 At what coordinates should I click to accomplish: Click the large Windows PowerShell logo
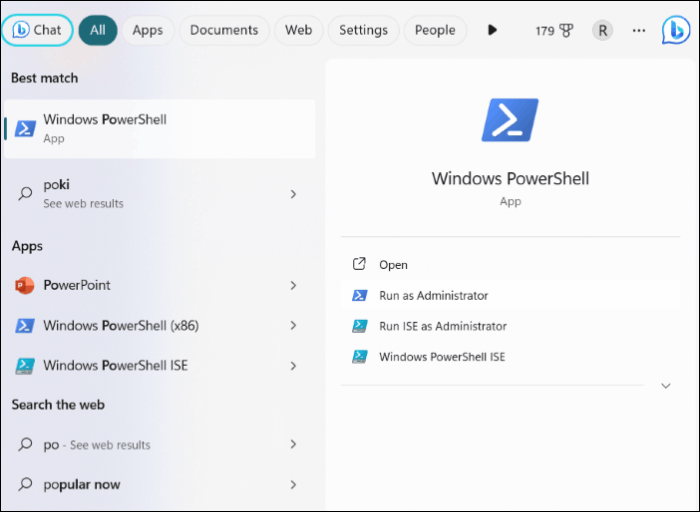coord(510,120)
